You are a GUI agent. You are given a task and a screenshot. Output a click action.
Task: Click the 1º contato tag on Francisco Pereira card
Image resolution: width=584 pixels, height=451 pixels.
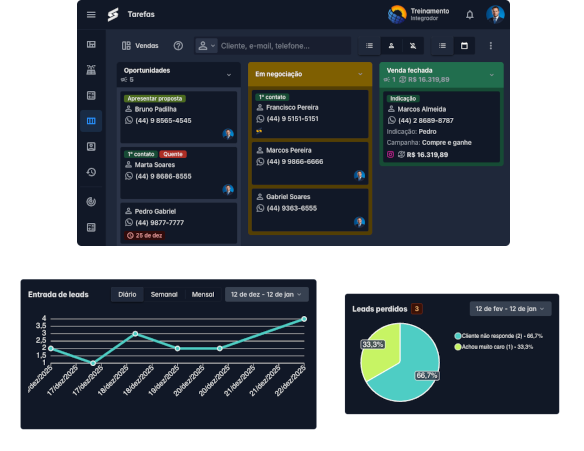point(272,97)
